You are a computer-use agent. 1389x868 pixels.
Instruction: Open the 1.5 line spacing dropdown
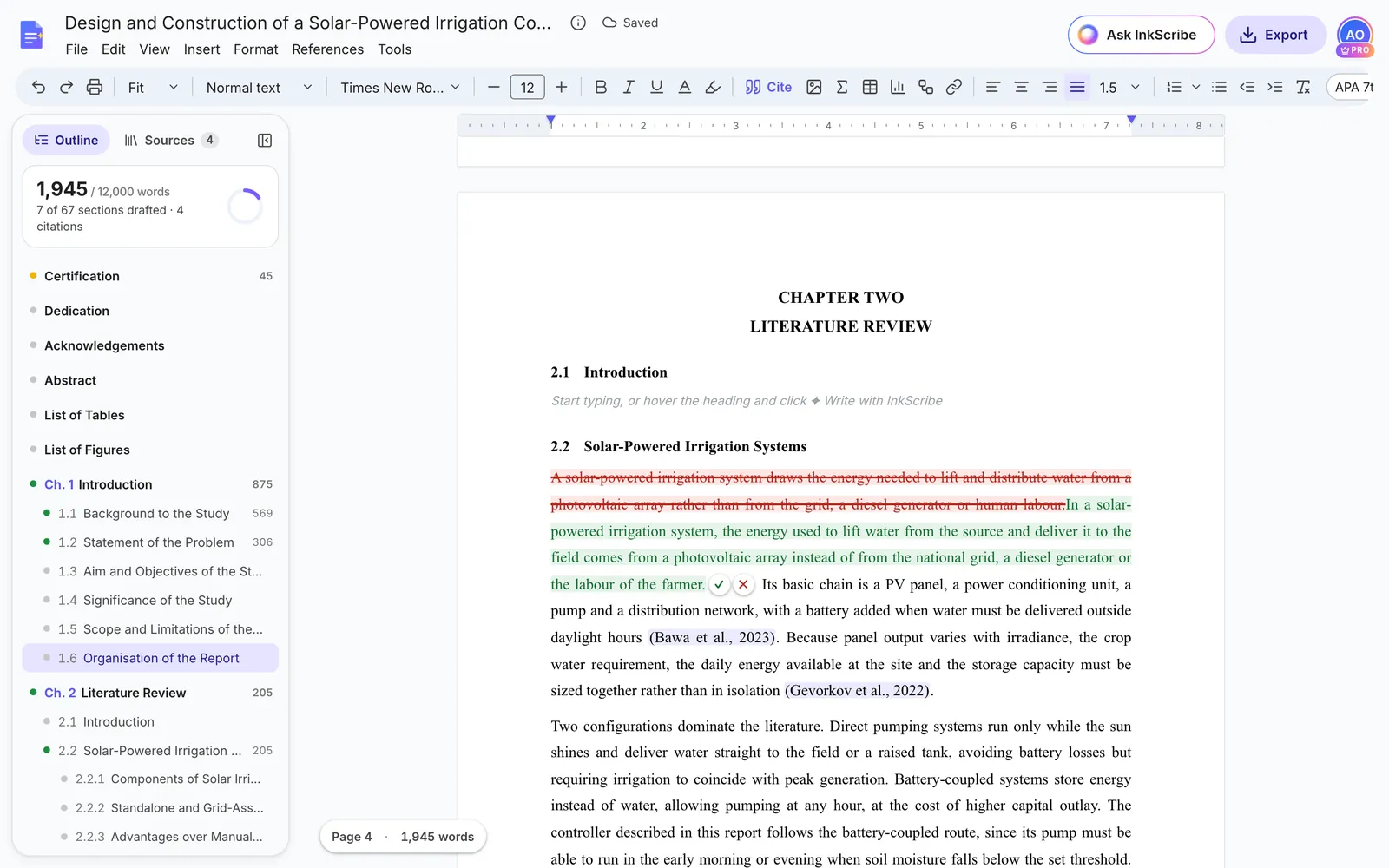(x=1119, y=87)
